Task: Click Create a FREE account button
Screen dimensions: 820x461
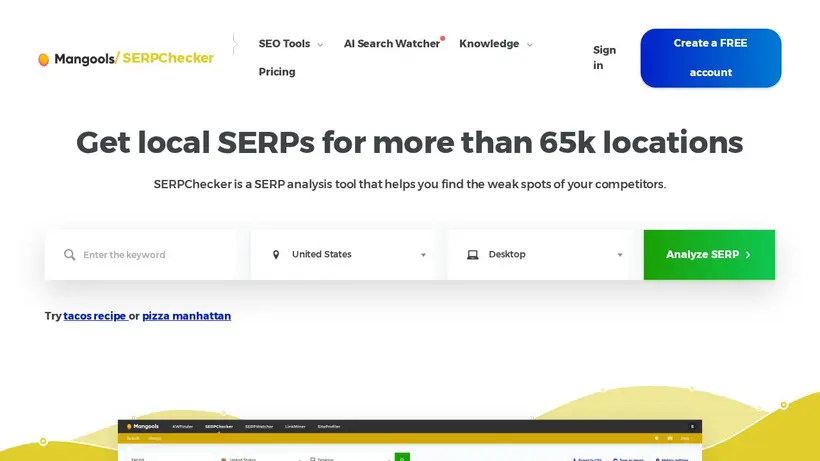Action: click(711, 58)
